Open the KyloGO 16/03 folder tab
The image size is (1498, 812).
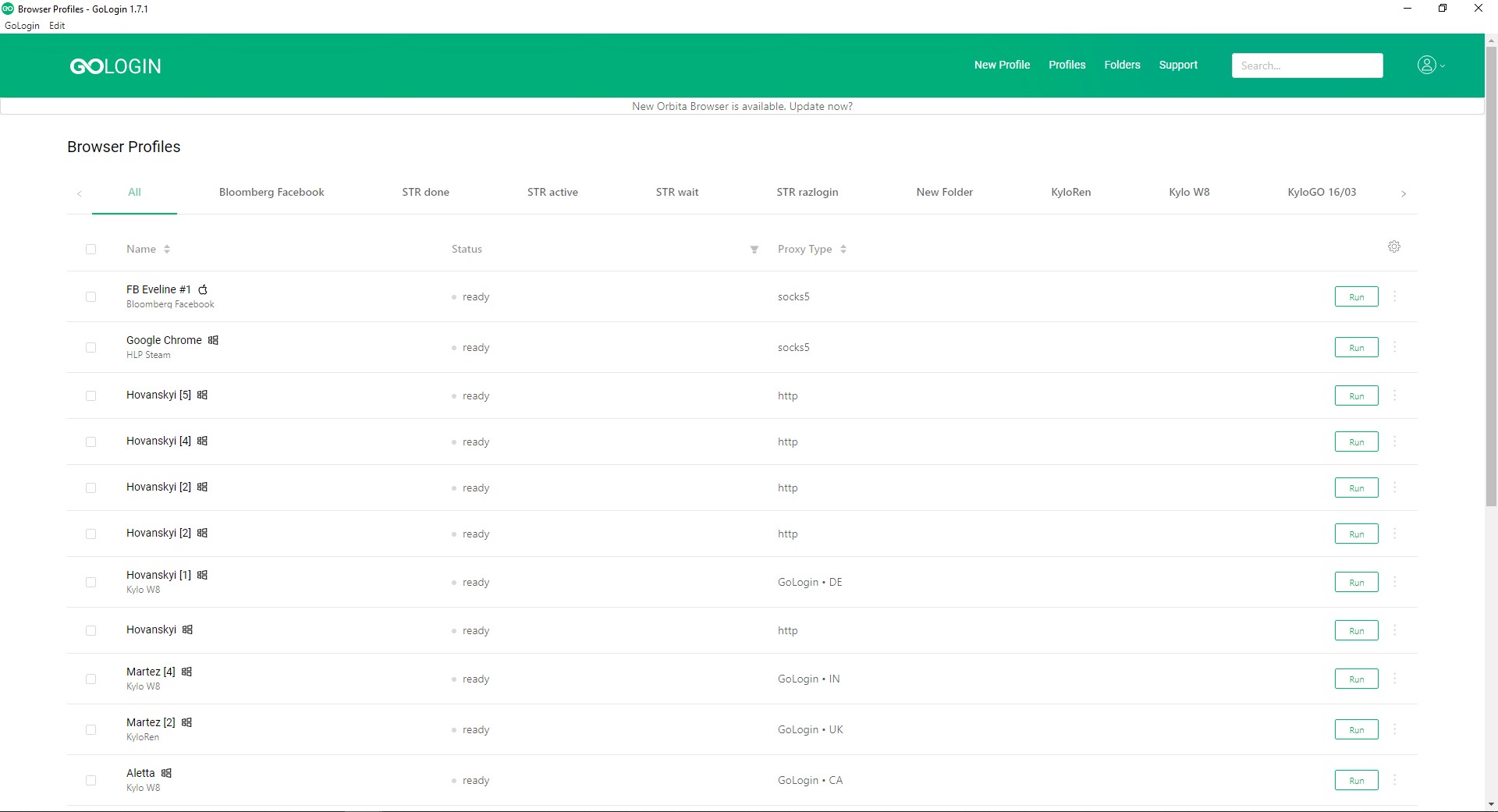tap(1322, 192)
